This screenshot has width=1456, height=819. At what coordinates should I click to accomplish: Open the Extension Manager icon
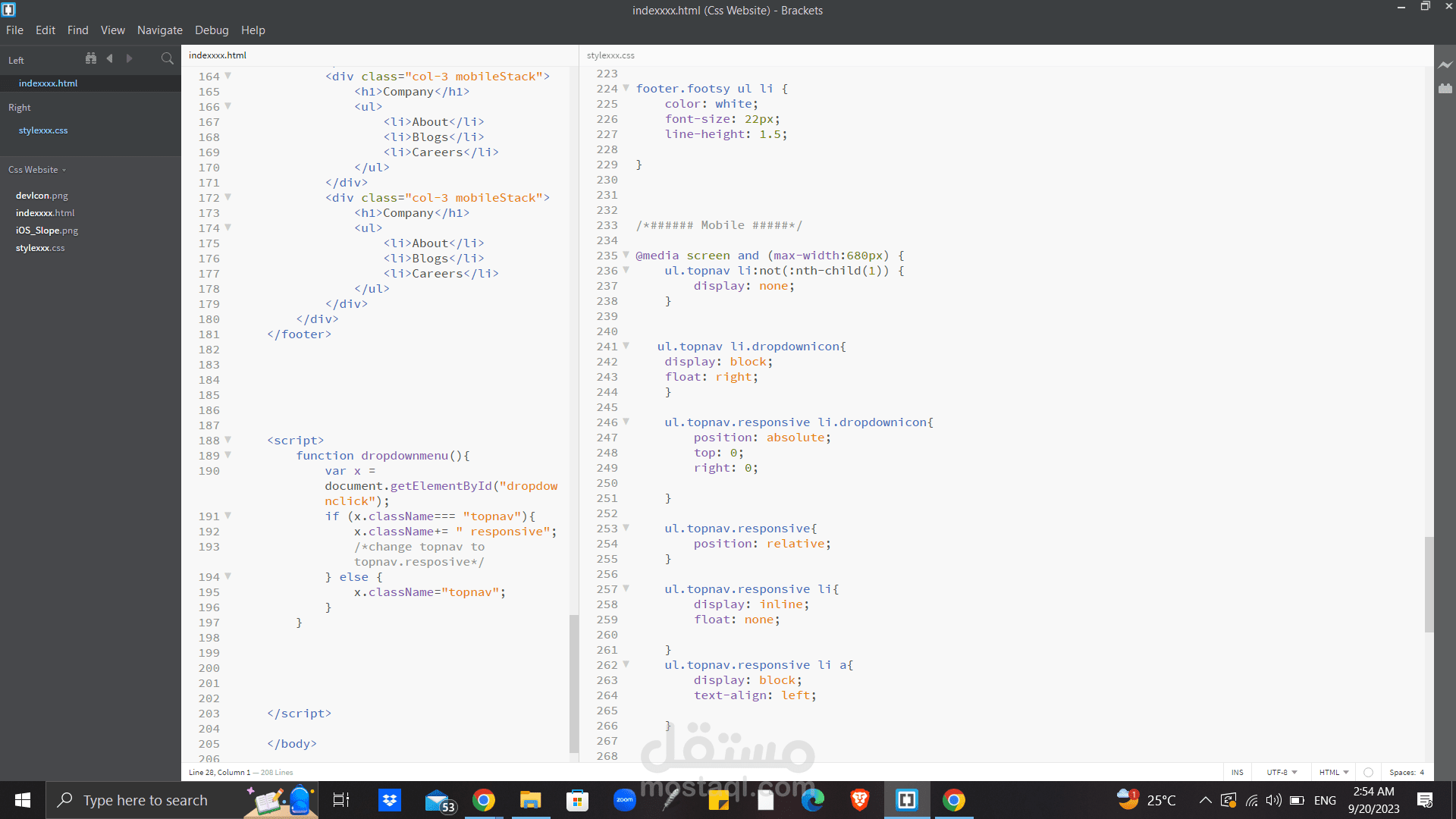click(x=1445, y=89)
